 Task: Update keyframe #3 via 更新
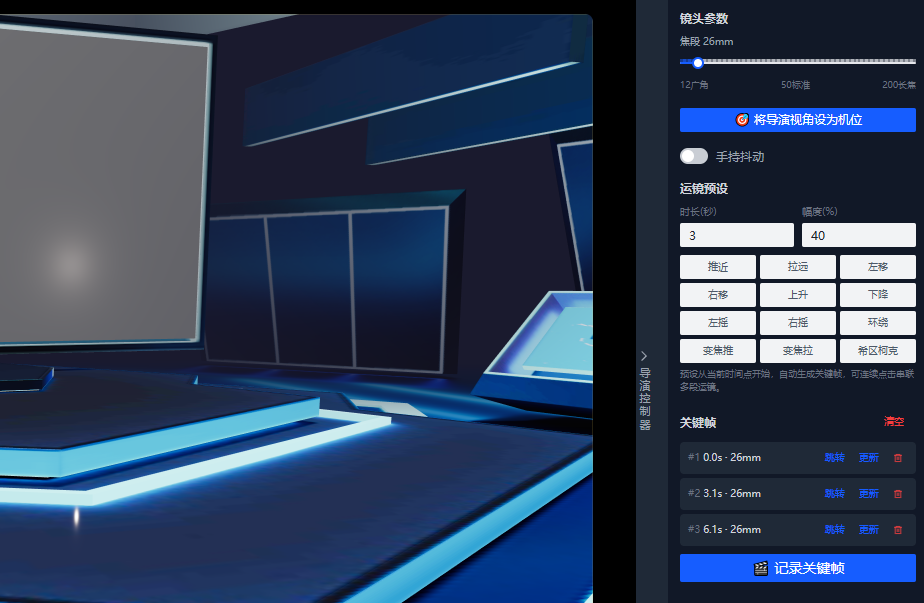coord(869,530)
